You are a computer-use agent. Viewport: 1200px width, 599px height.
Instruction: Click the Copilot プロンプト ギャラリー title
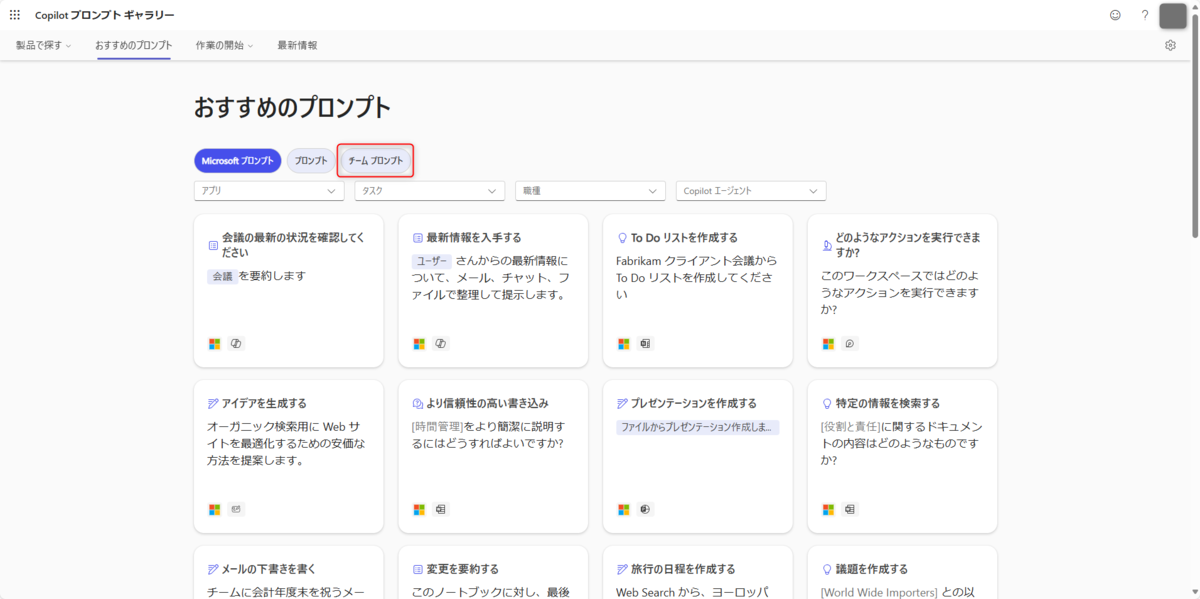click(x=105, y=15)
